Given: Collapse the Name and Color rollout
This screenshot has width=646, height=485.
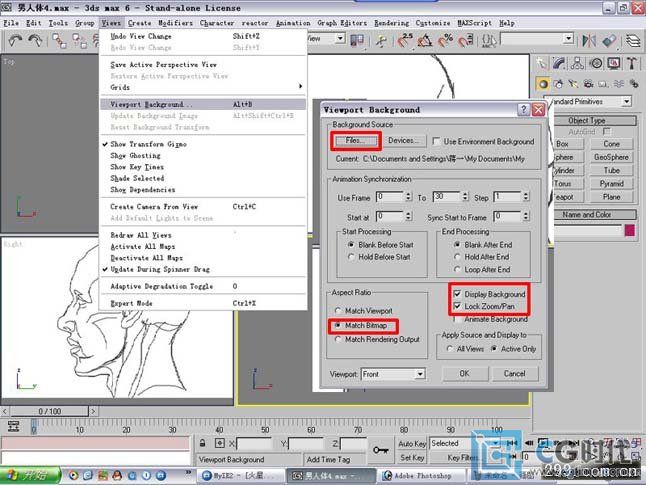Looking at the screenshot, I should (587, 214).
